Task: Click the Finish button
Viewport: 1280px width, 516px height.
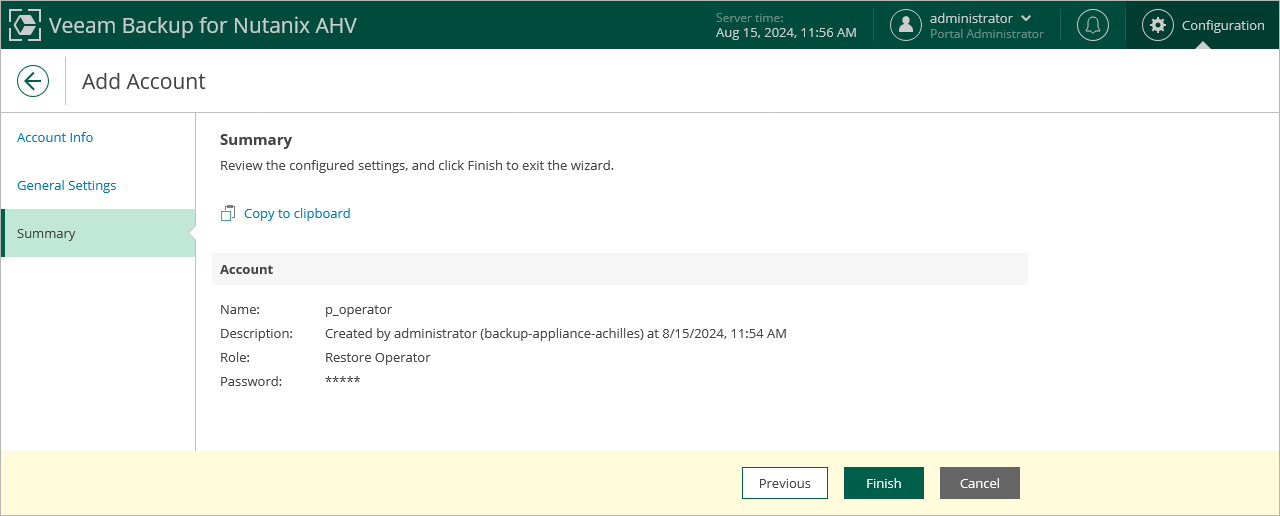Action: tap(884, 483)
